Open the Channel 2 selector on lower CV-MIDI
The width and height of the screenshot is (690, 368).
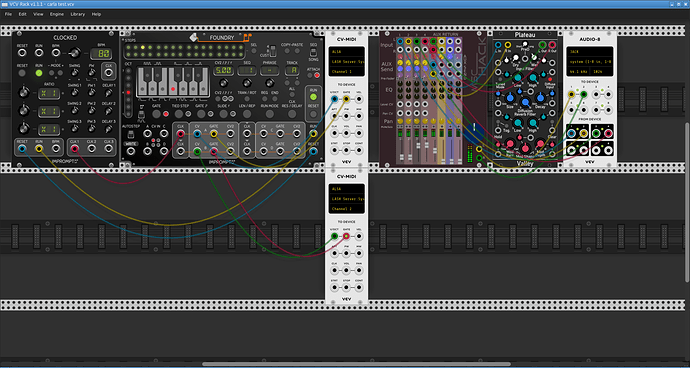coord(346,209)
